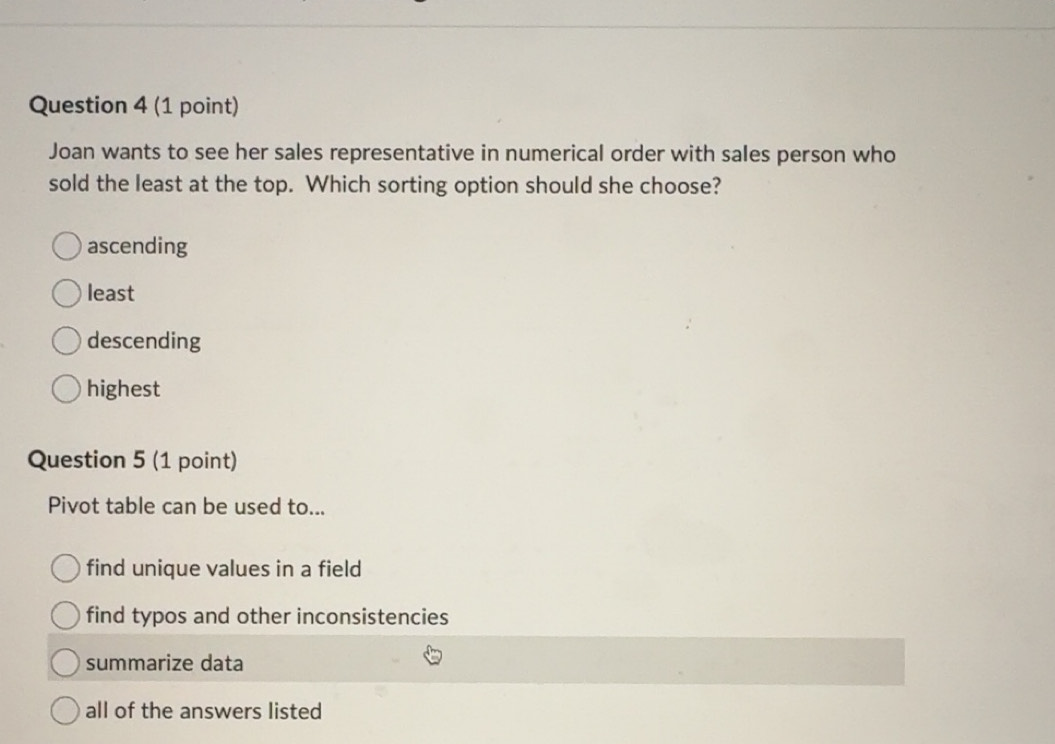Click the 'ascending' answer label text

point(137,246)
